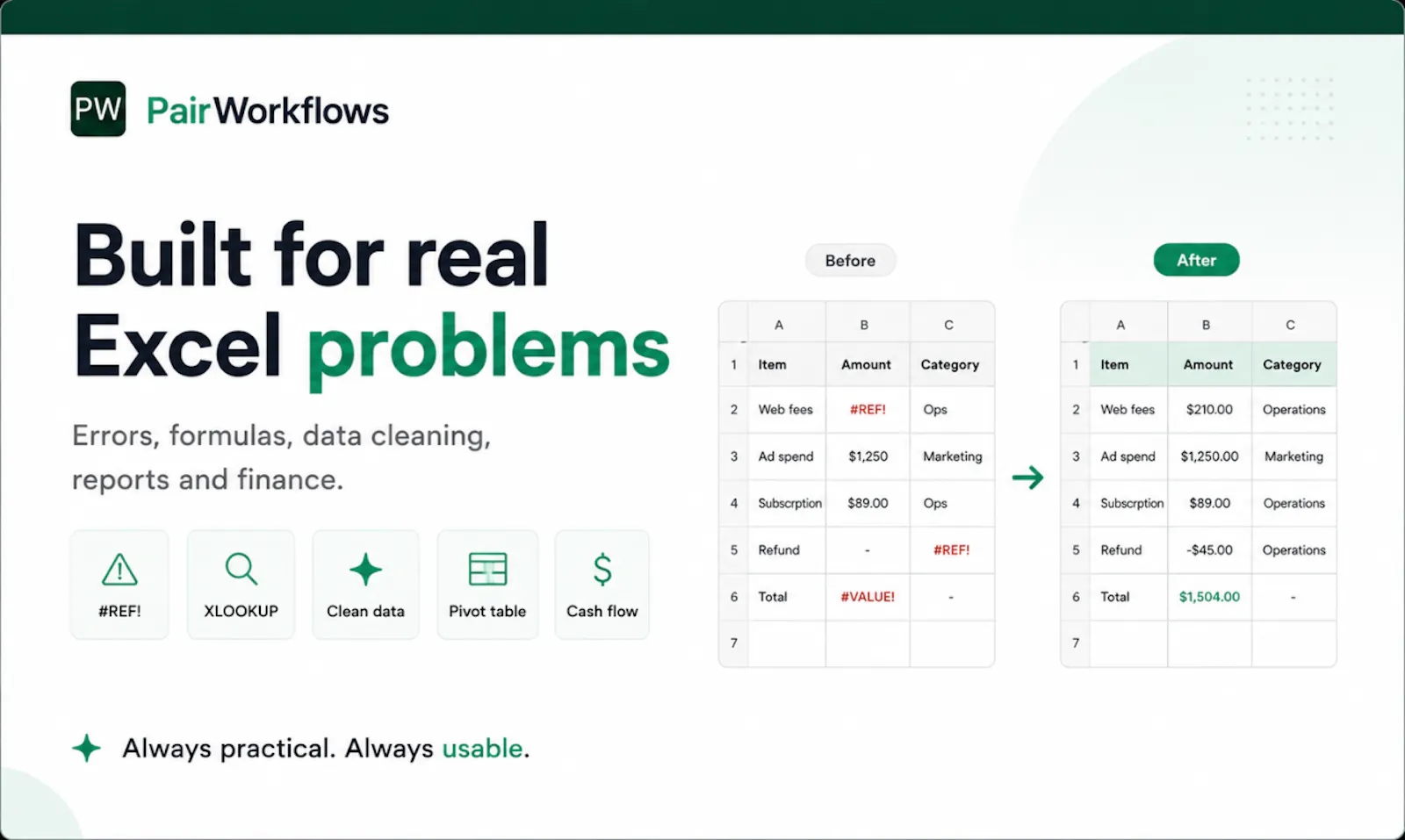1405x840 pixels.
Task: Click the green 'problems' headline word
Action: [x=488, y=349]
